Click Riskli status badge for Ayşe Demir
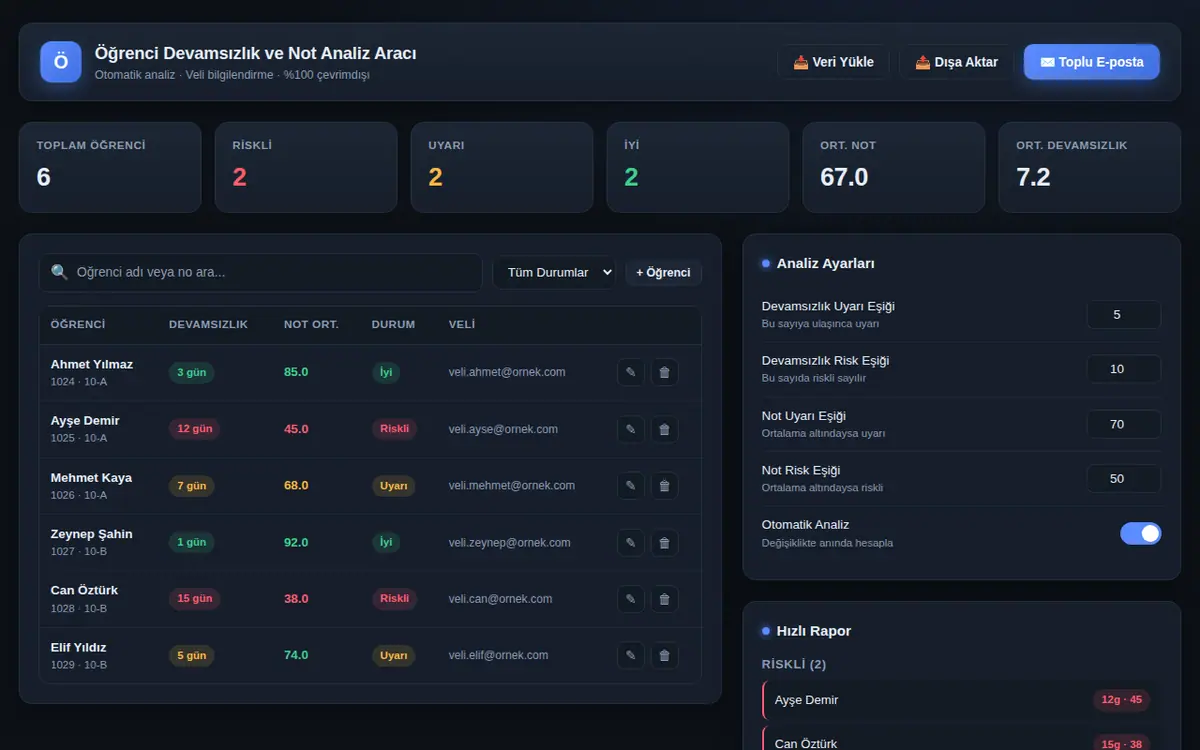 point(394,429)
